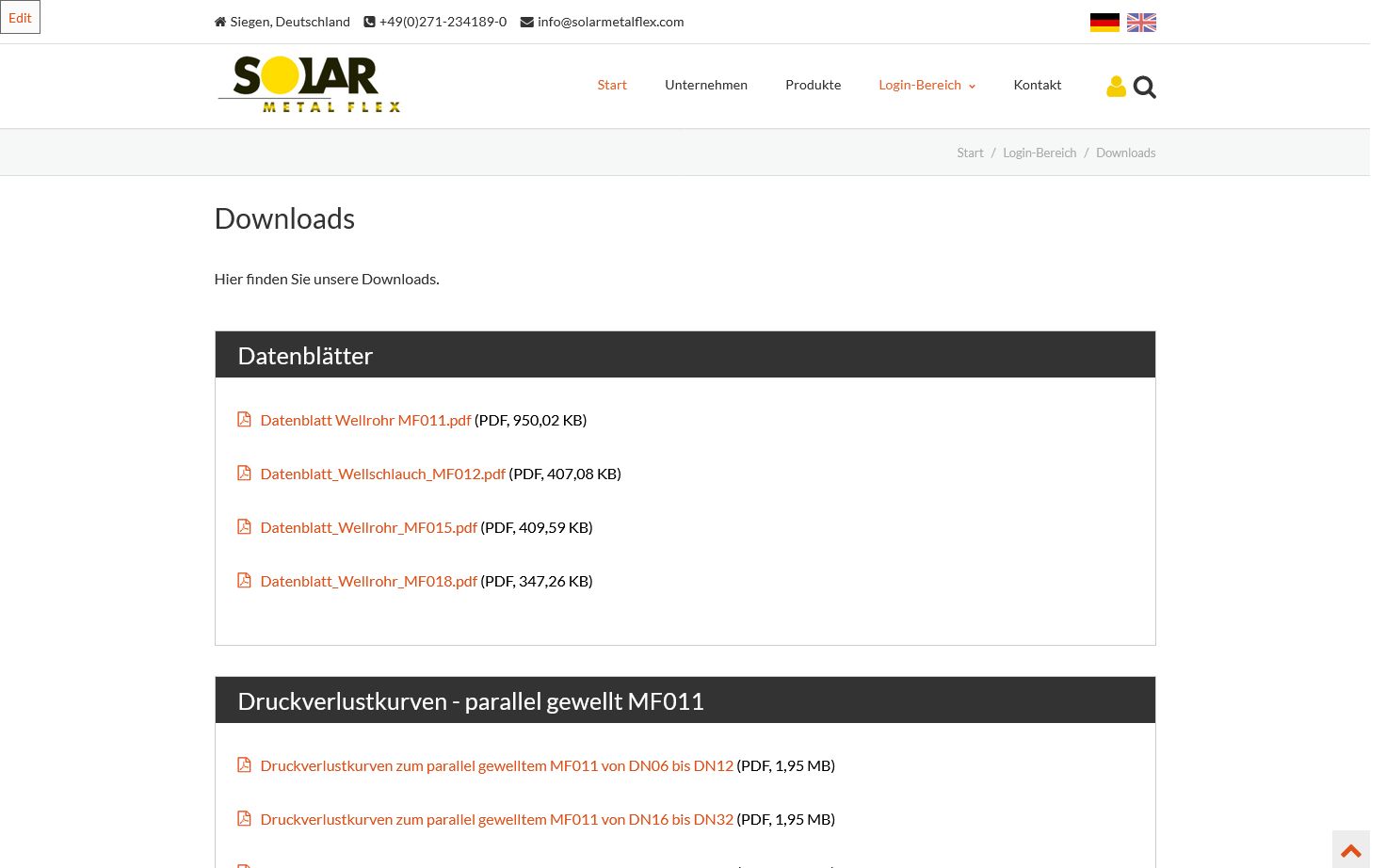Image resolution: width=1386 pixels, height=868 pixels.
Task: Click the scroll-to-top arrow button
Action: pyautogui.click(x=1350, y=850)
